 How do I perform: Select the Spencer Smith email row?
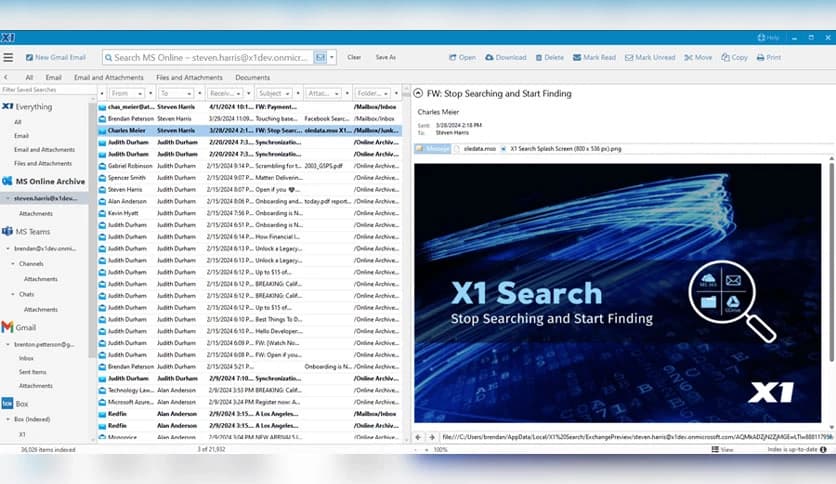point(249,178)
